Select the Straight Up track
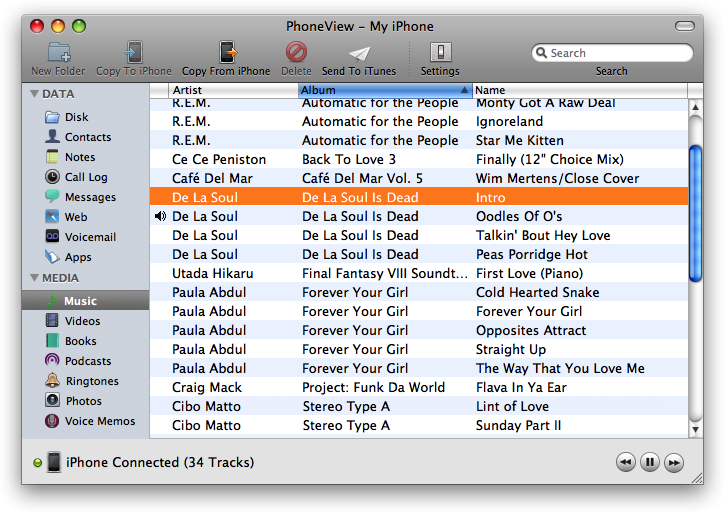725x513 pixels. [419, 349]
